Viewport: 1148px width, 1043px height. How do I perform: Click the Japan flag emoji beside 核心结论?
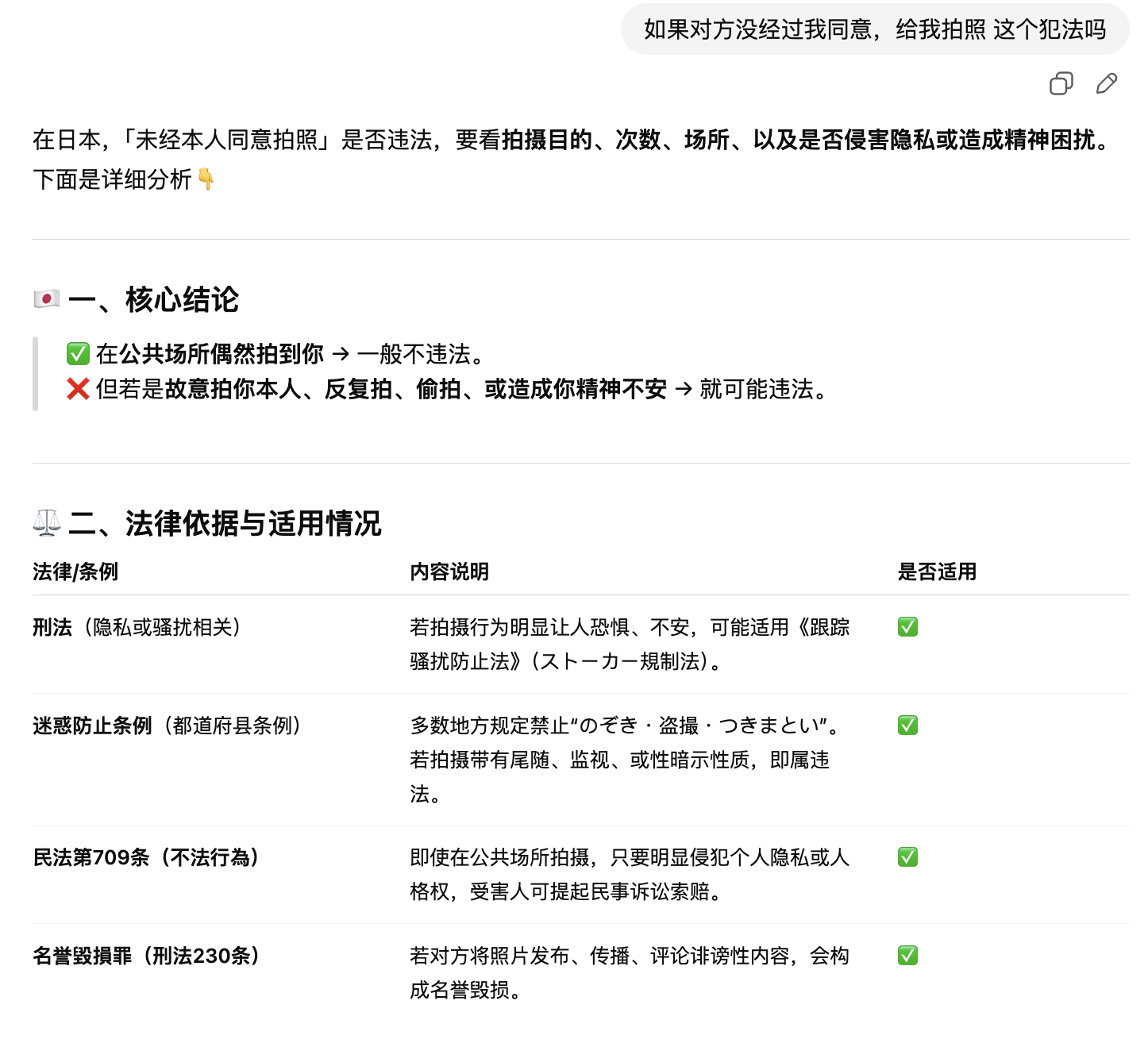click(47, 299)
